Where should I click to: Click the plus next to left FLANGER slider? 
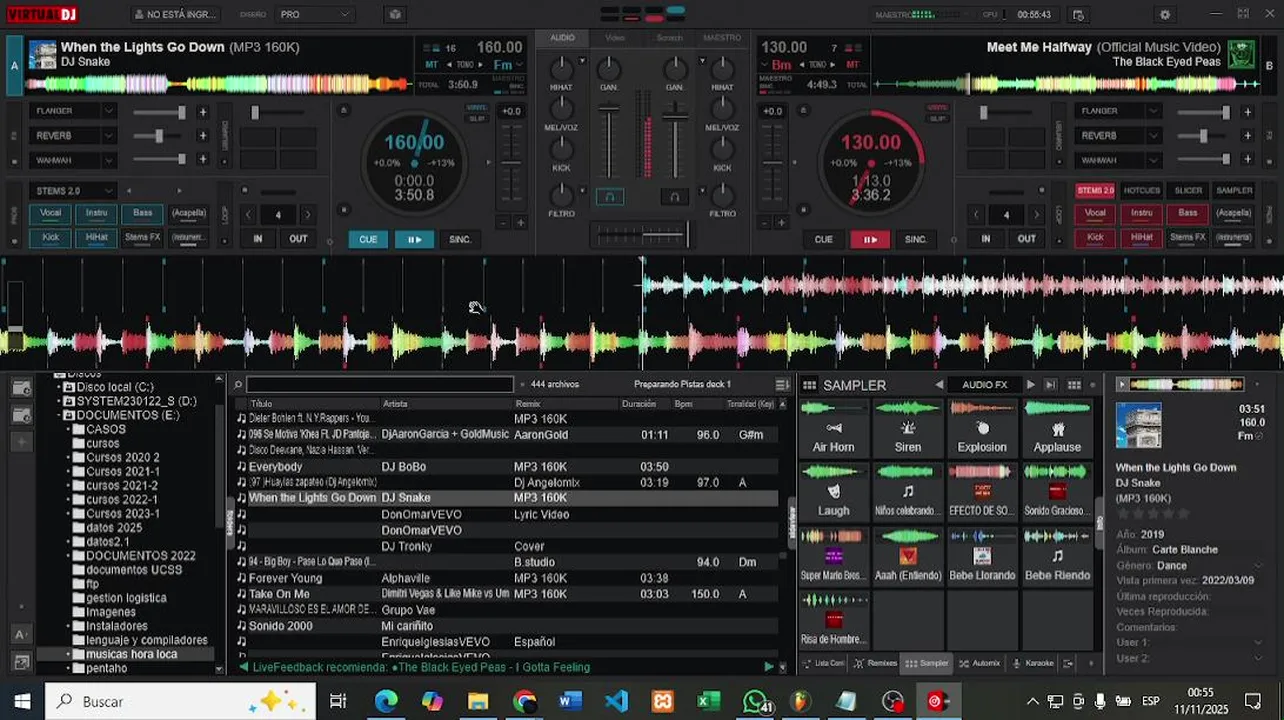(x=202, y=112)
